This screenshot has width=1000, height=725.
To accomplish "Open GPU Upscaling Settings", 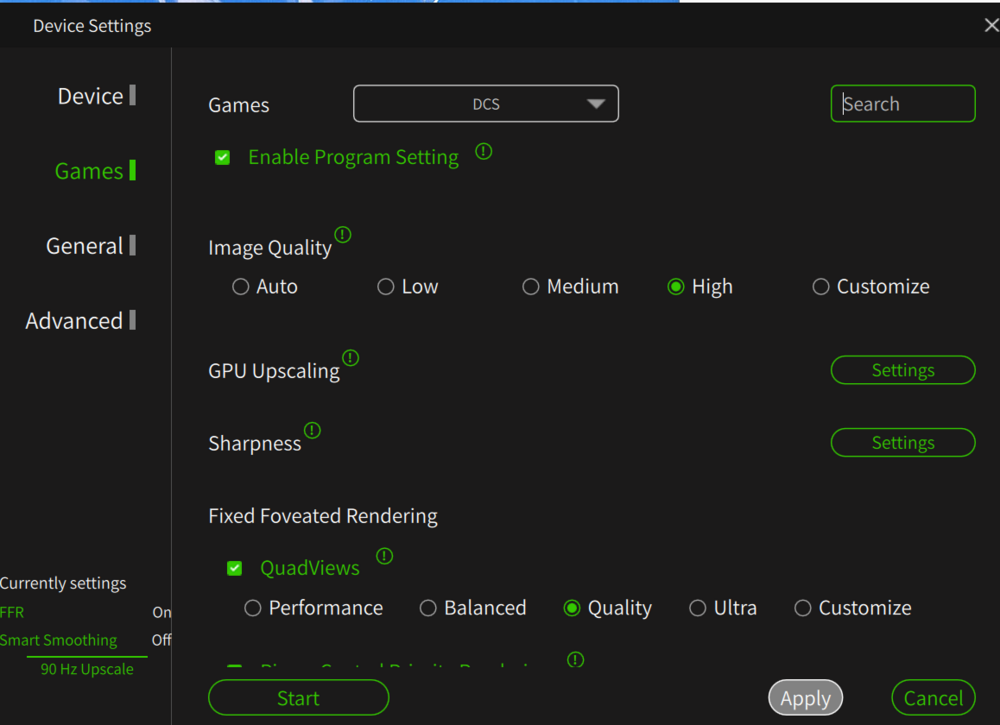I will point(902,370).
